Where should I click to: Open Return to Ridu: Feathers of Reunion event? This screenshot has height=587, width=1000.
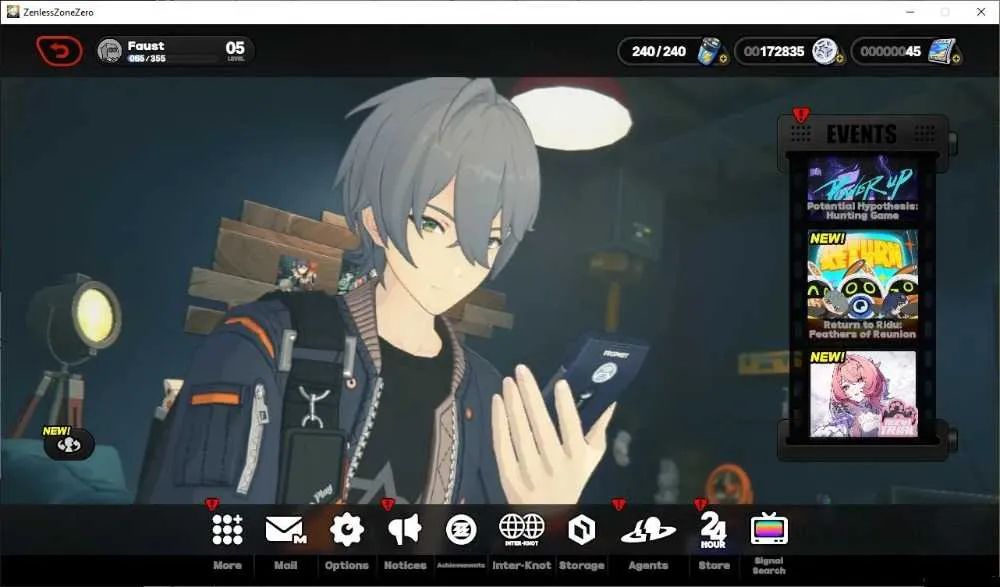[862, 285]
